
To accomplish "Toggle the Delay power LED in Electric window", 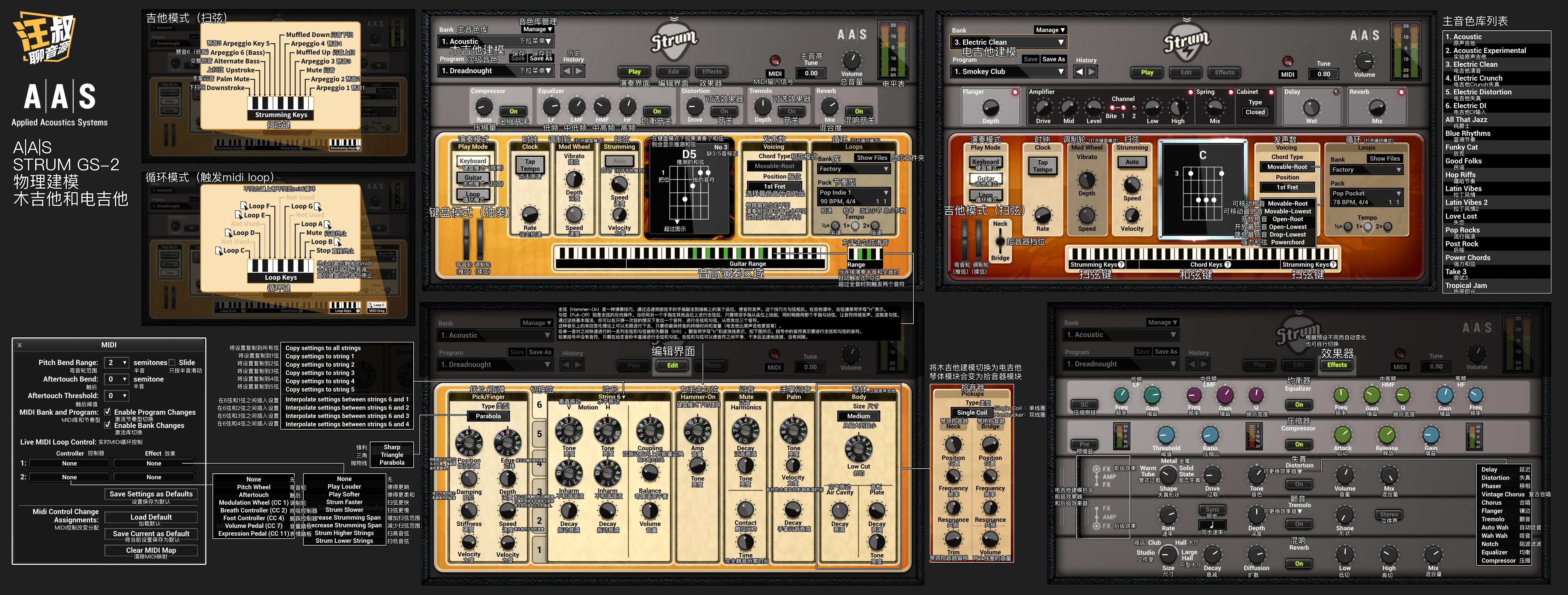I will tap(1336, 92).
